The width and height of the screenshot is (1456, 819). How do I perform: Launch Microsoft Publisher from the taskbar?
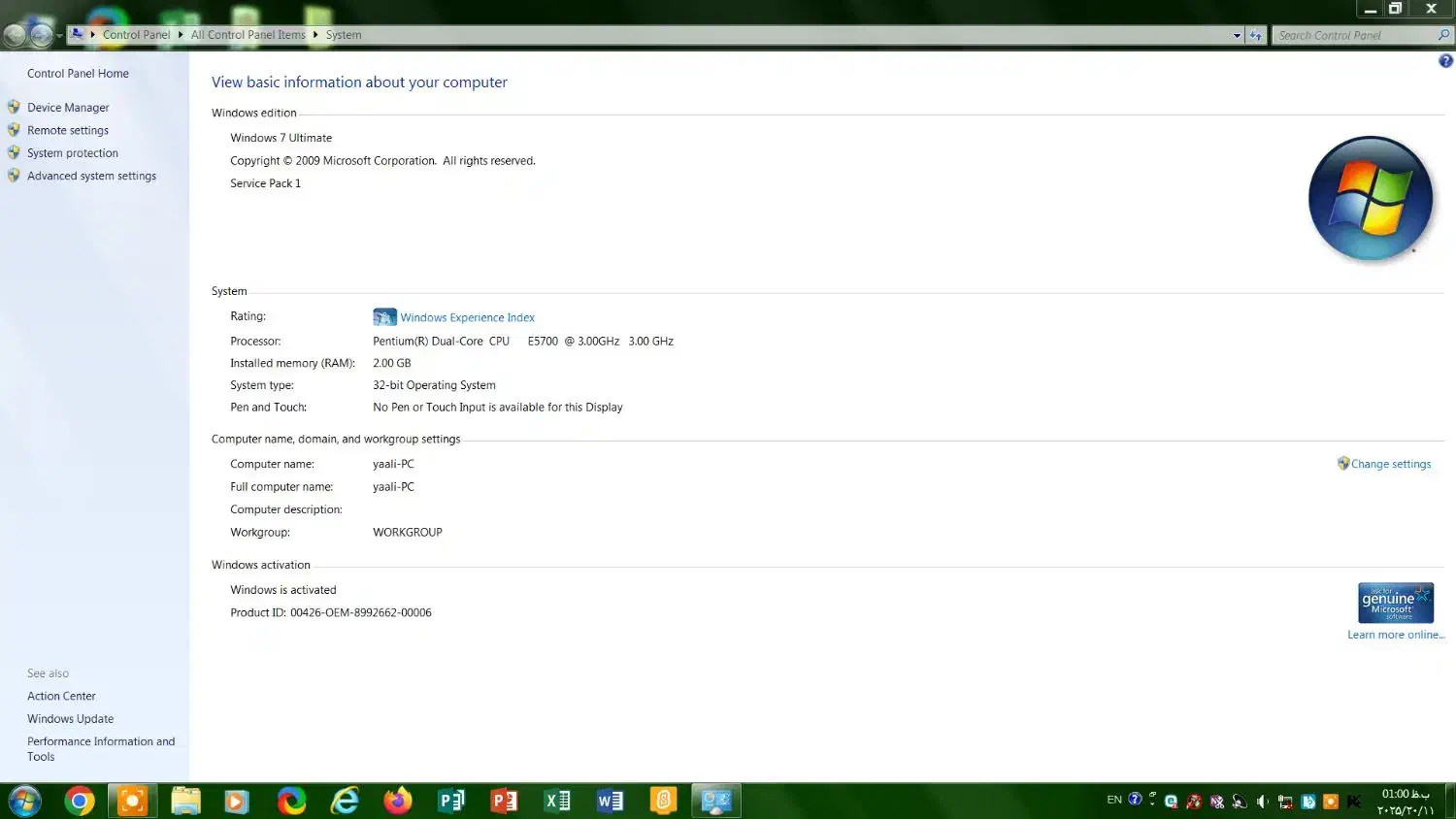coord(451,801)
